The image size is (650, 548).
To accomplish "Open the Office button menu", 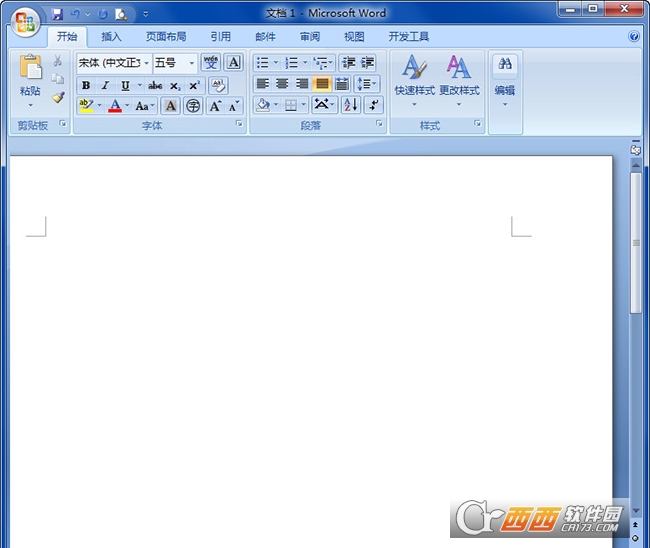I will point(25,22).
